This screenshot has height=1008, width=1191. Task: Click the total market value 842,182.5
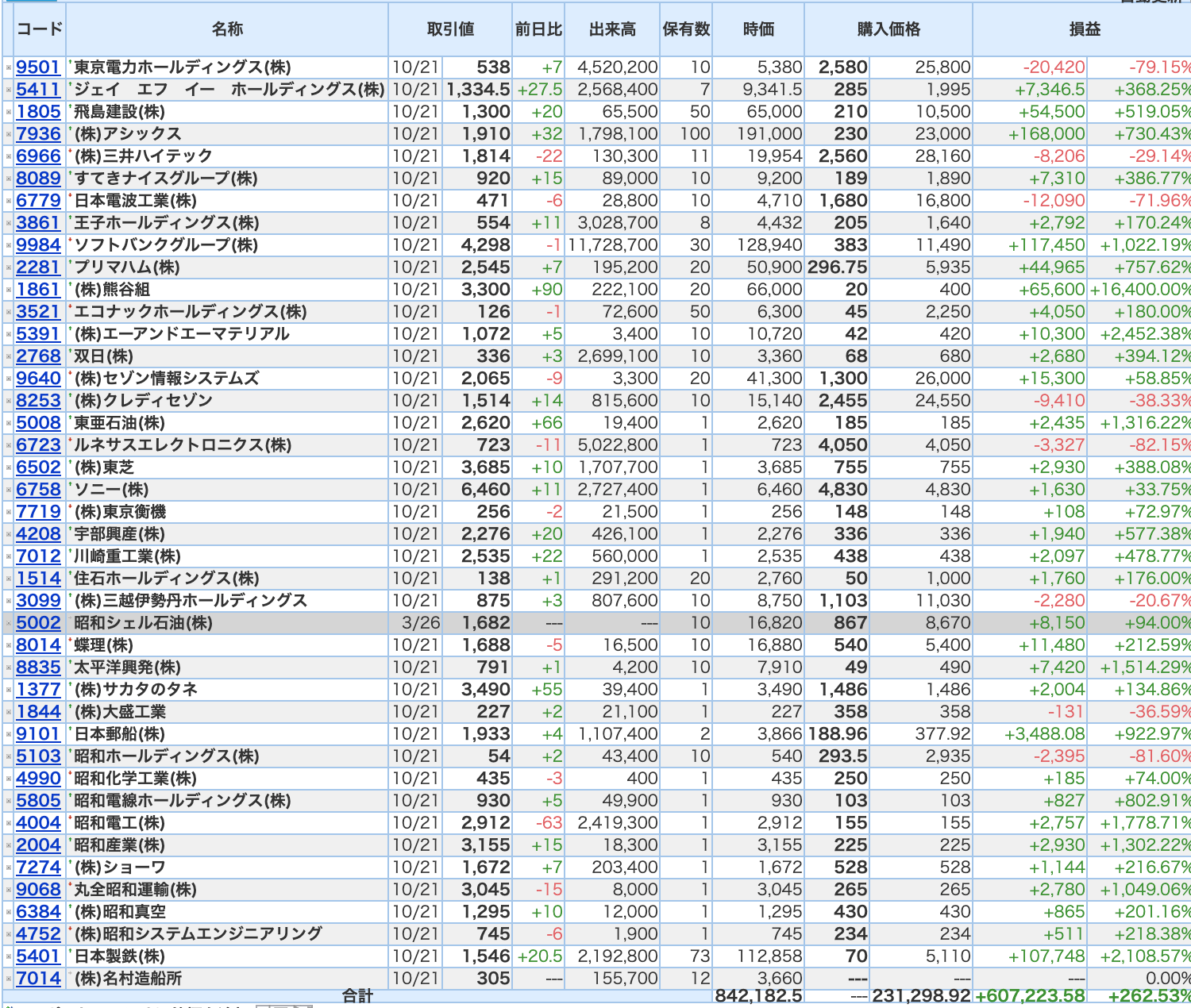[x=758, y=995]
